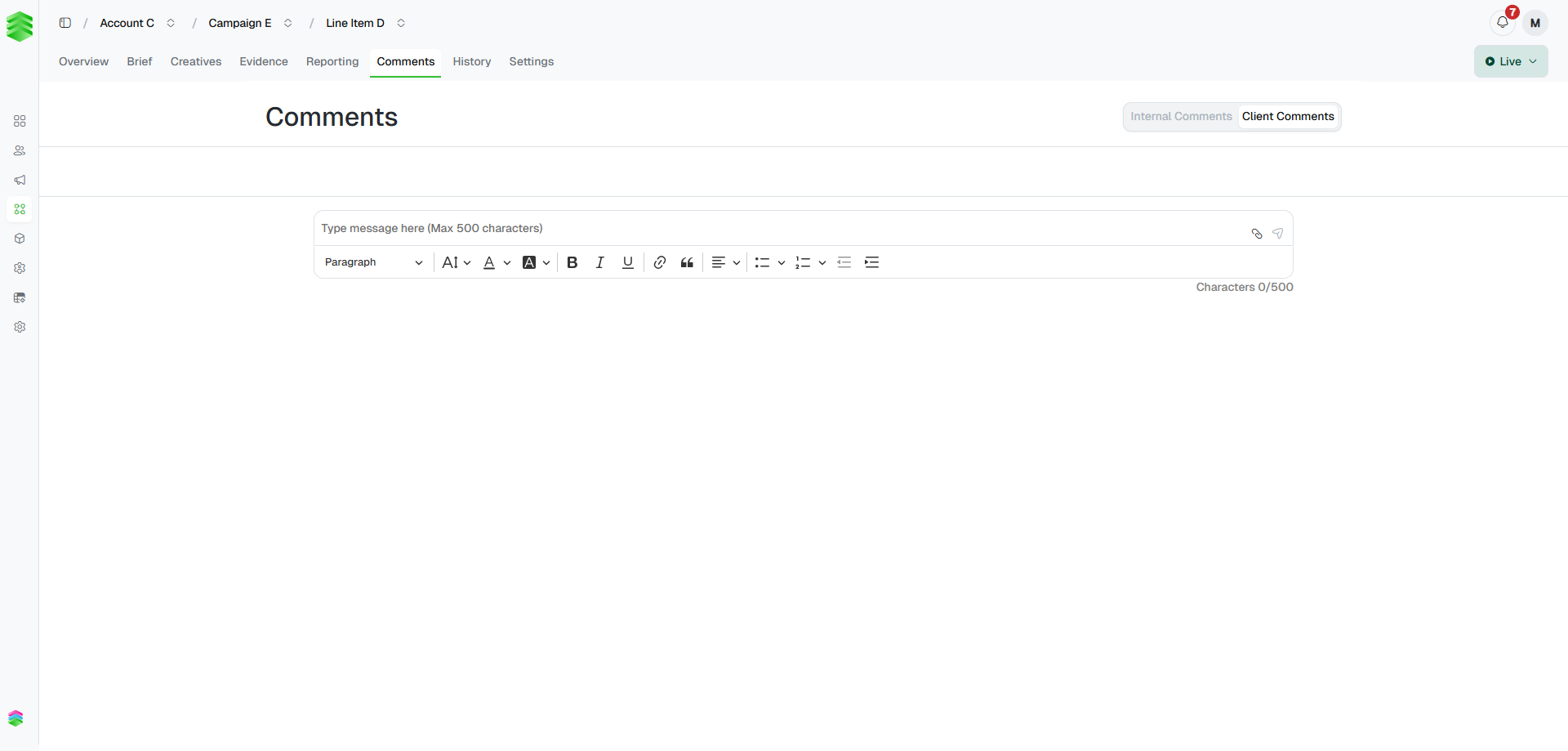Go to the Reporting tab
Viewport: 1568px width, 751px height.
click(x=332, y=61)
